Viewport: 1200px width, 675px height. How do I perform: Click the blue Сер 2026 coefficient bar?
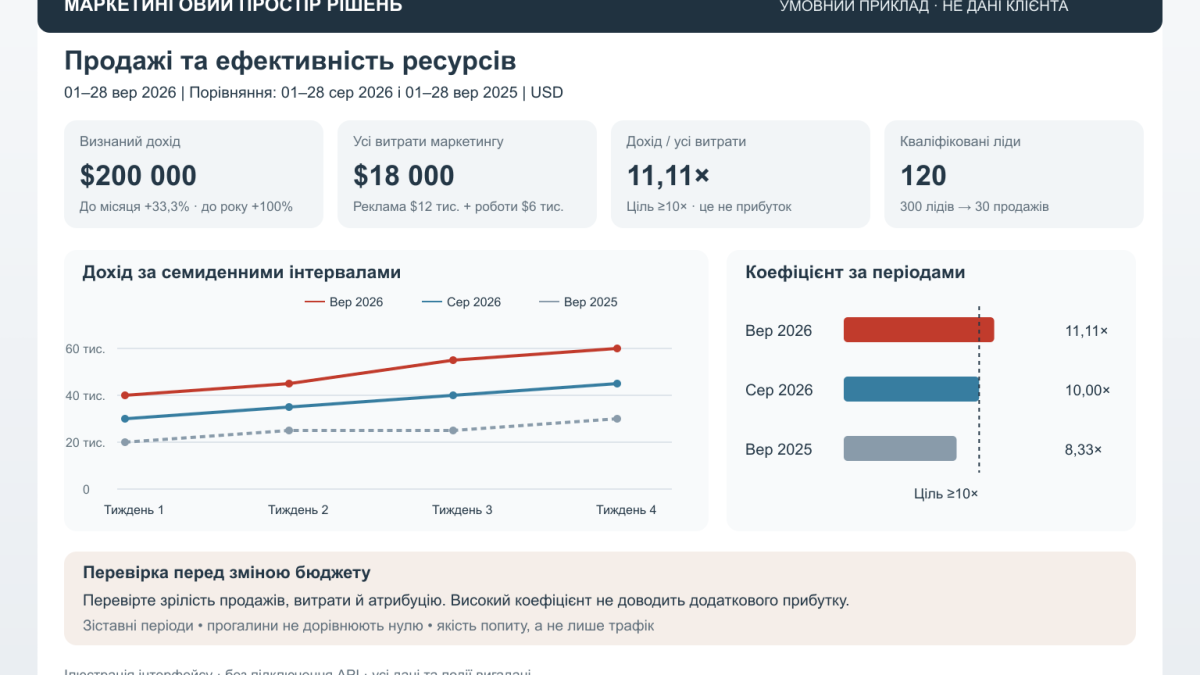click(911, 389)
